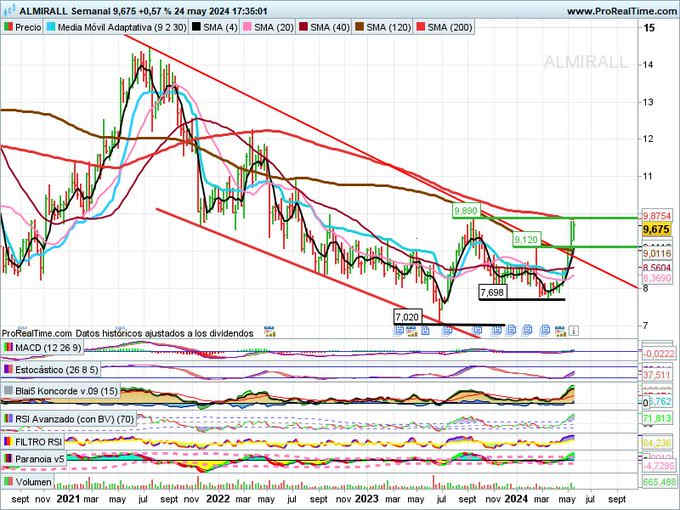Click the green 9,128 level label

coord(526,239)
